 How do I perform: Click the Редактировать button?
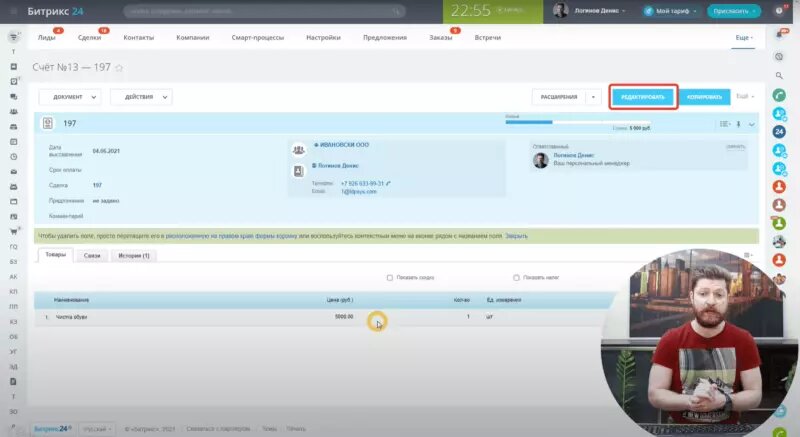pos(643,97)
